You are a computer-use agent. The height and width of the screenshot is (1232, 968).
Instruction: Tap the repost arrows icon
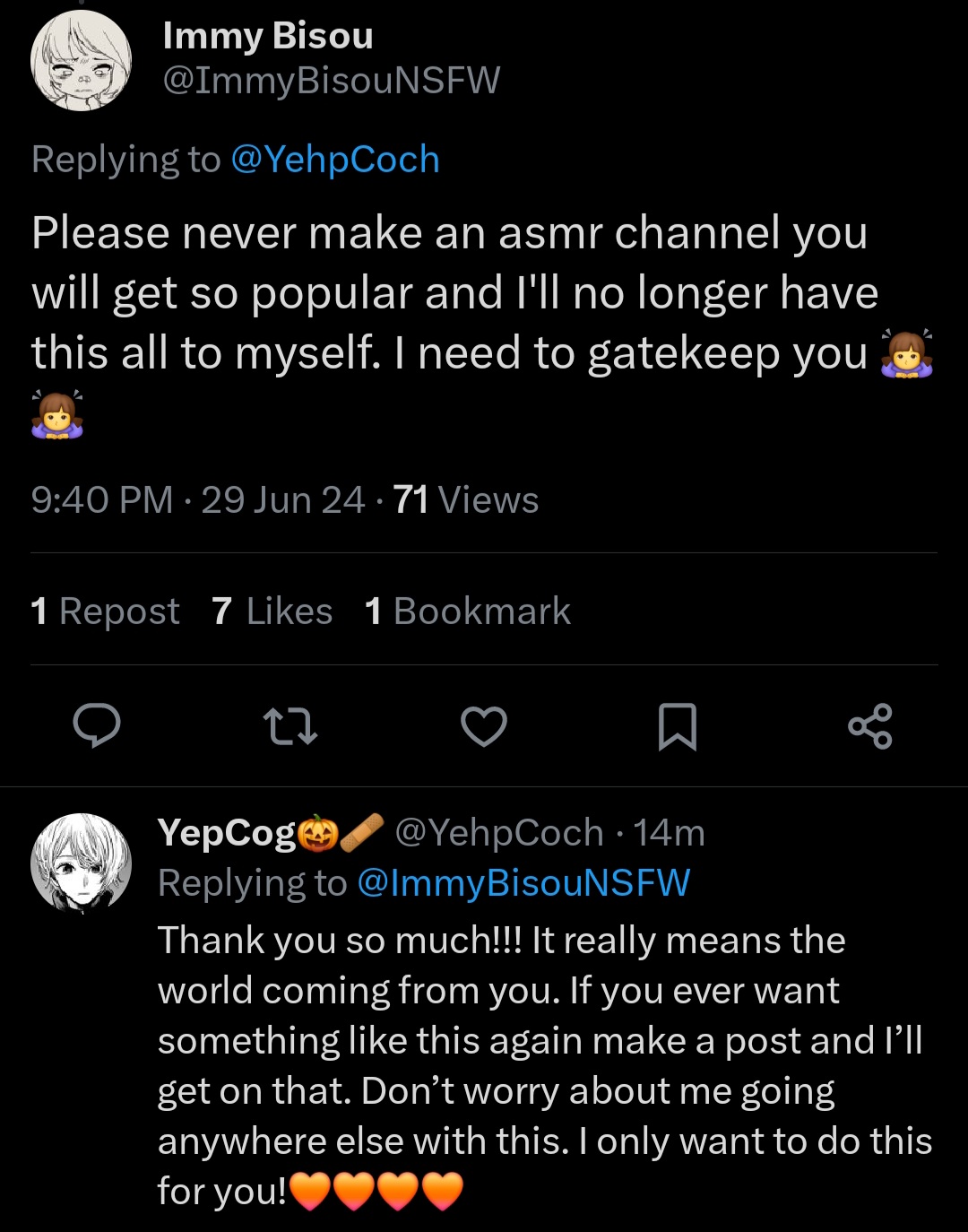pos(290,725)
